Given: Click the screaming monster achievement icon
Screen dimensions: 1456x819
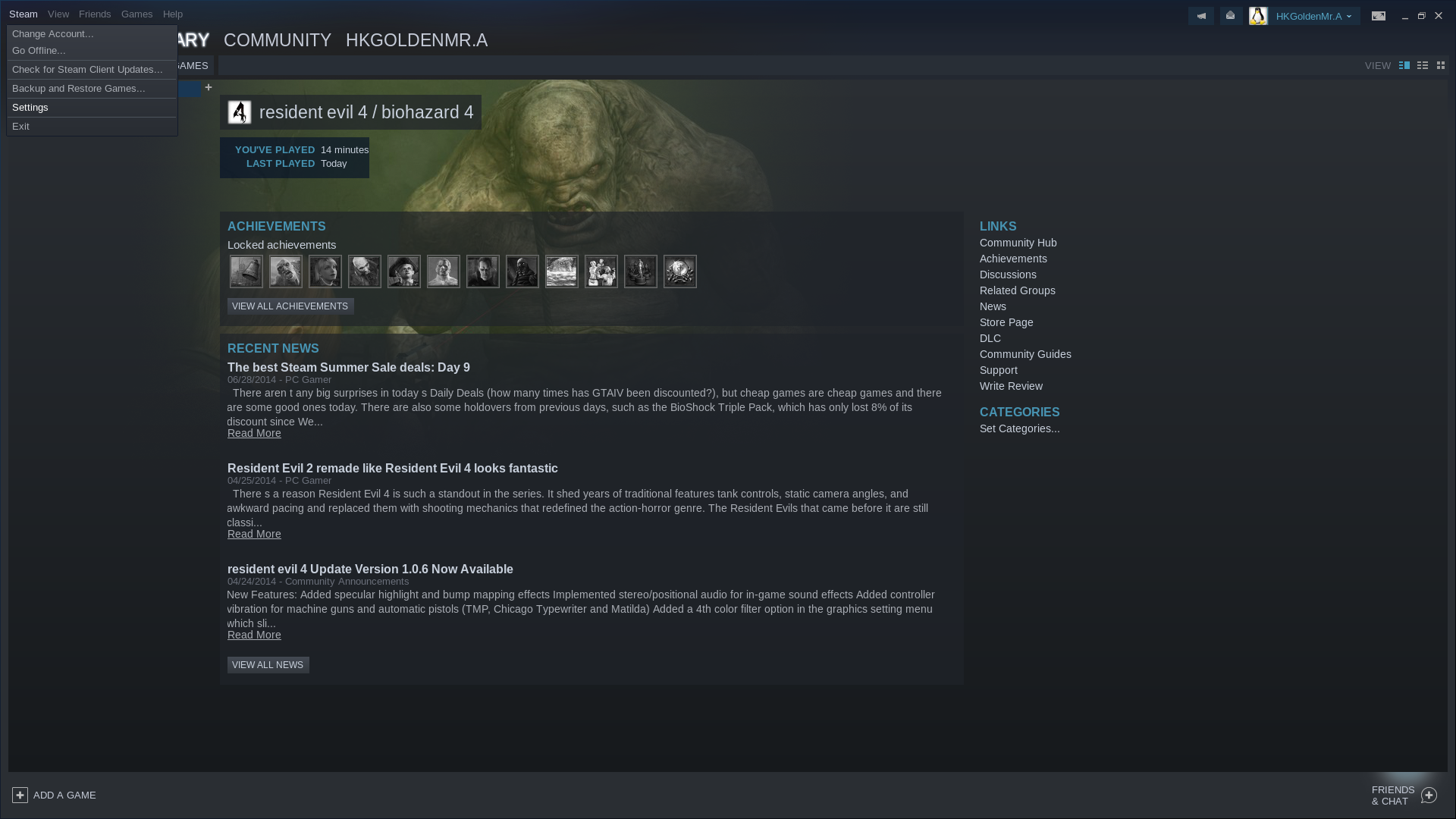Looking at the screenshot, I should (286, 271).
